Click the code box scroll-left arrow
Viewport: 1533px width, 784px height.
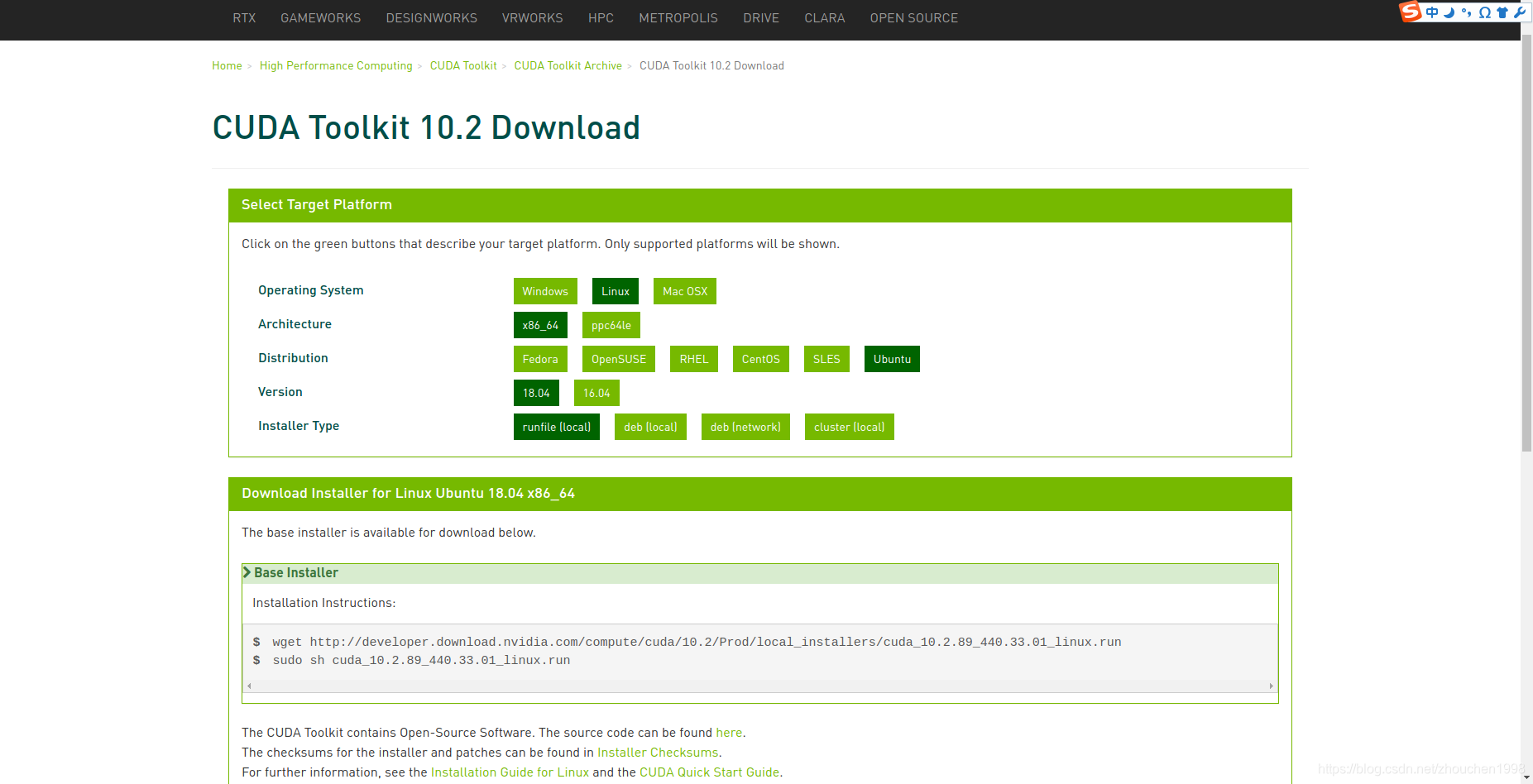point(249,686)
